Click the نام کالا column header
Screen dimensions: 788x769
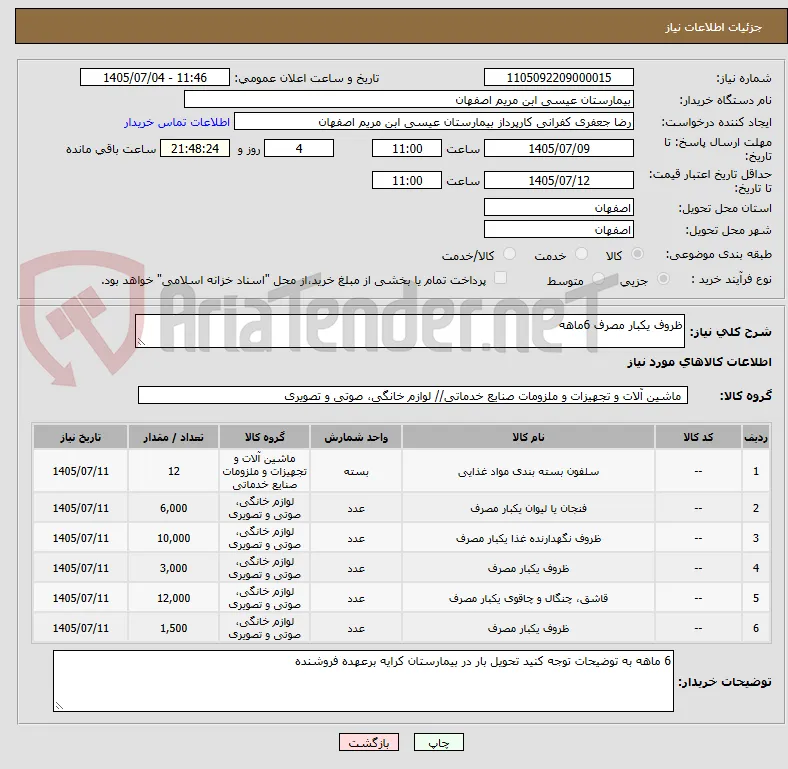click(x=528, y=437)
